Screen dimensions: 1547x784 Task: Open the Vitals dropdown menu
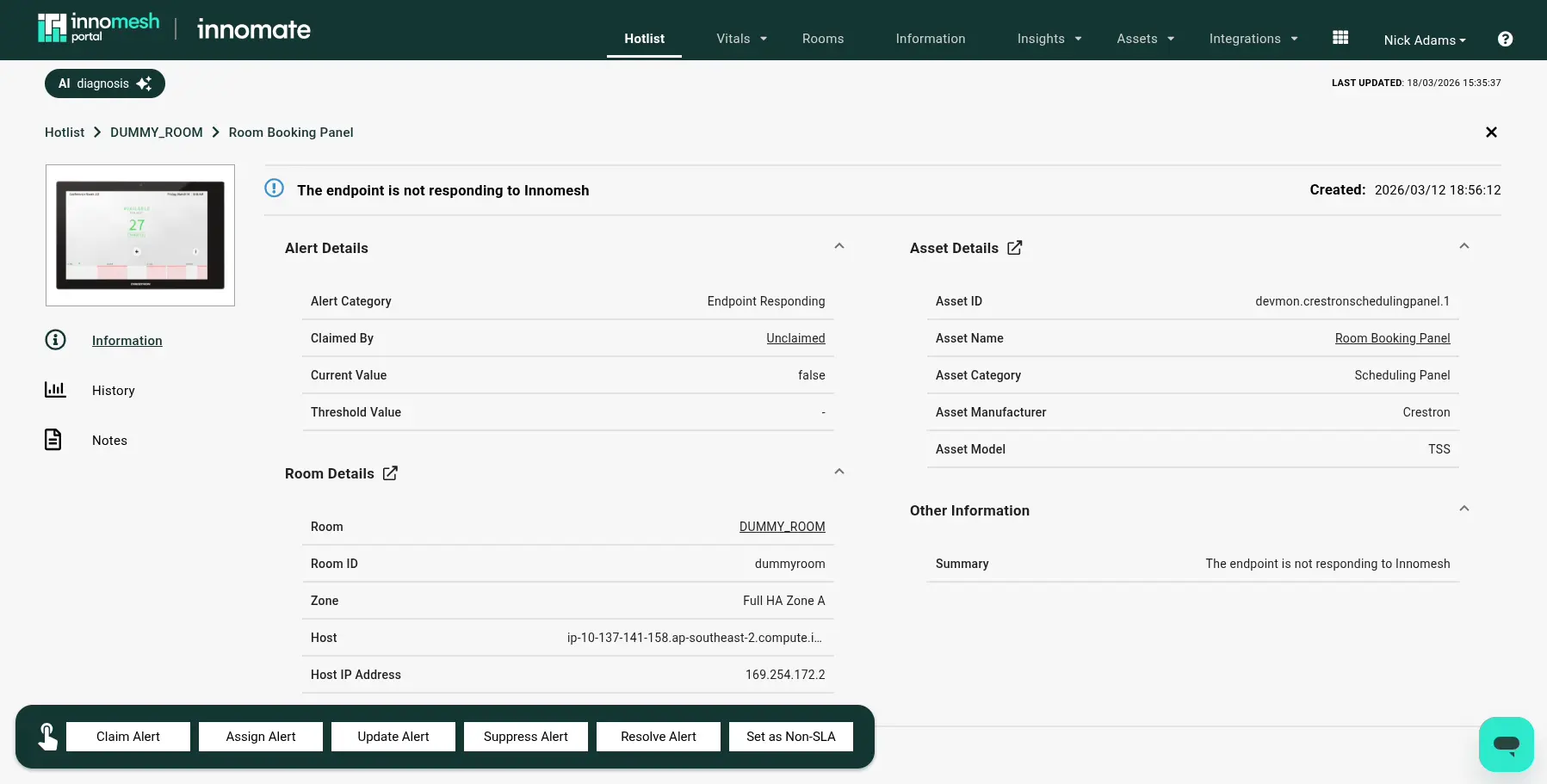coord(742,39)
